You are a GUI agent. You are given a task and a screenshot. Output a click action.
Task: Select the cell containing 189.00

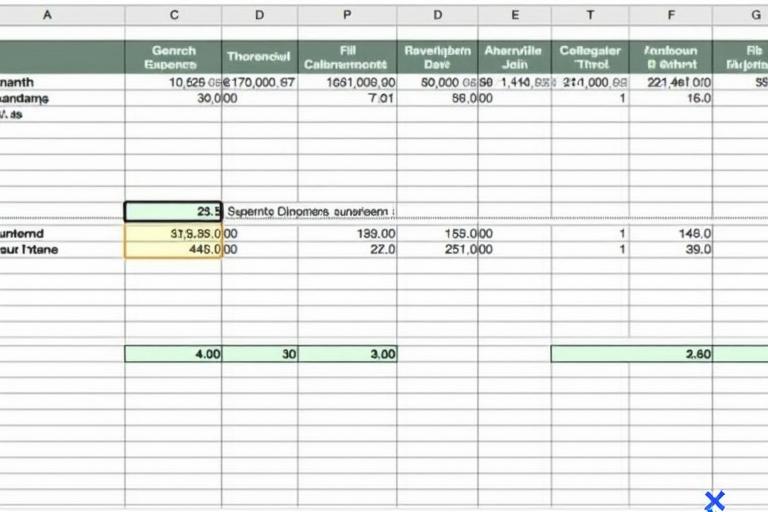click(347, 233)
